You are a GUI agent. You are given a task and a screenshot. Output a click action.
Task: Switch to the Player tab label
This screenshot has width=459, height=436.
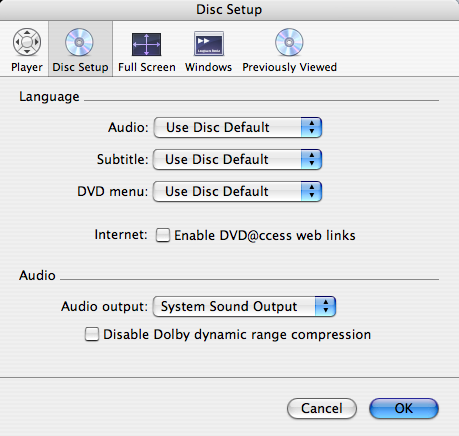coord(27,67)
